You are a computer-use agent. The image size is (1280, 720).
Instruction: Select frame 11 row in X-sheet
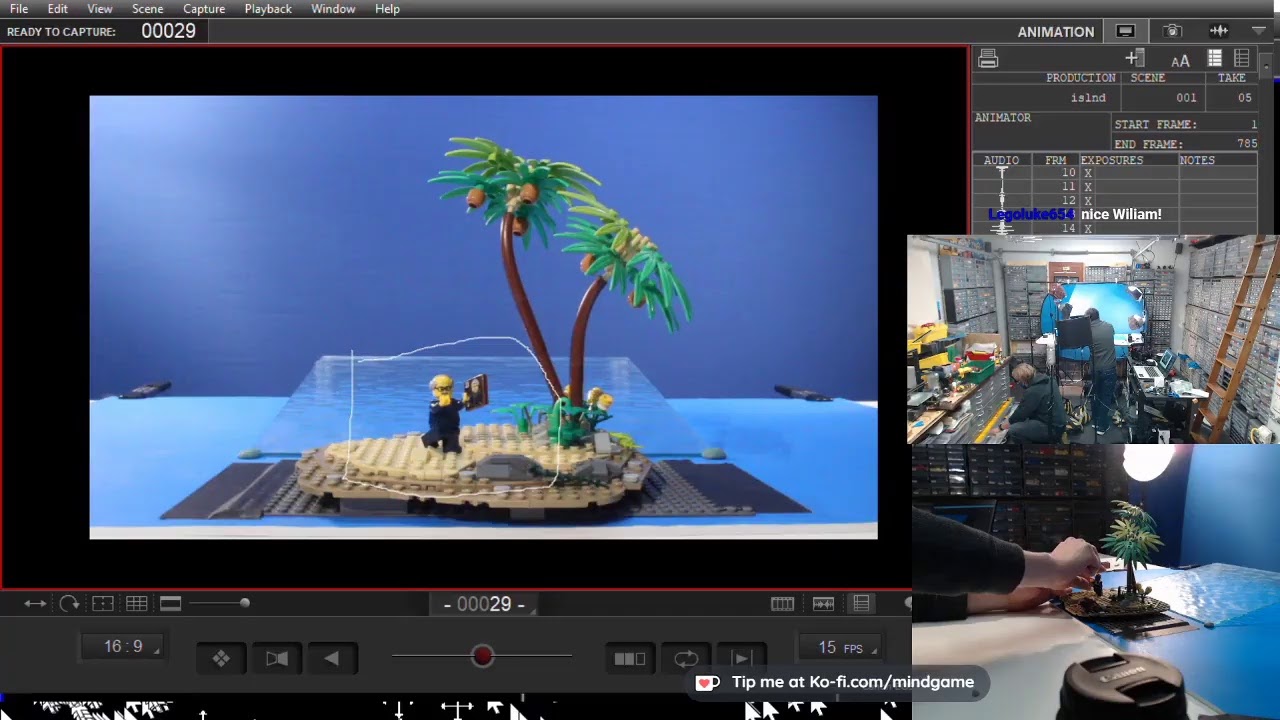(x=1116, y=187)
